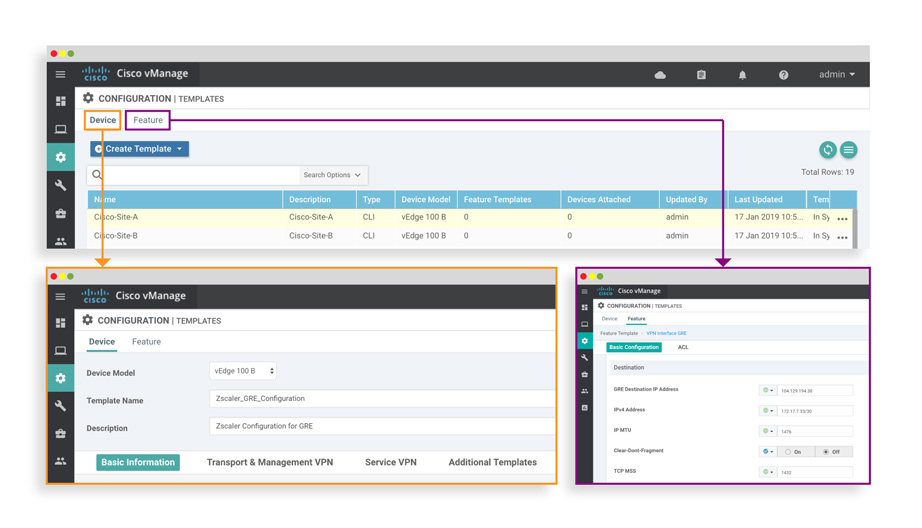
Task: Open scope dropdown beside Clear-Dont-Fragment
Action: pos(767,451)
